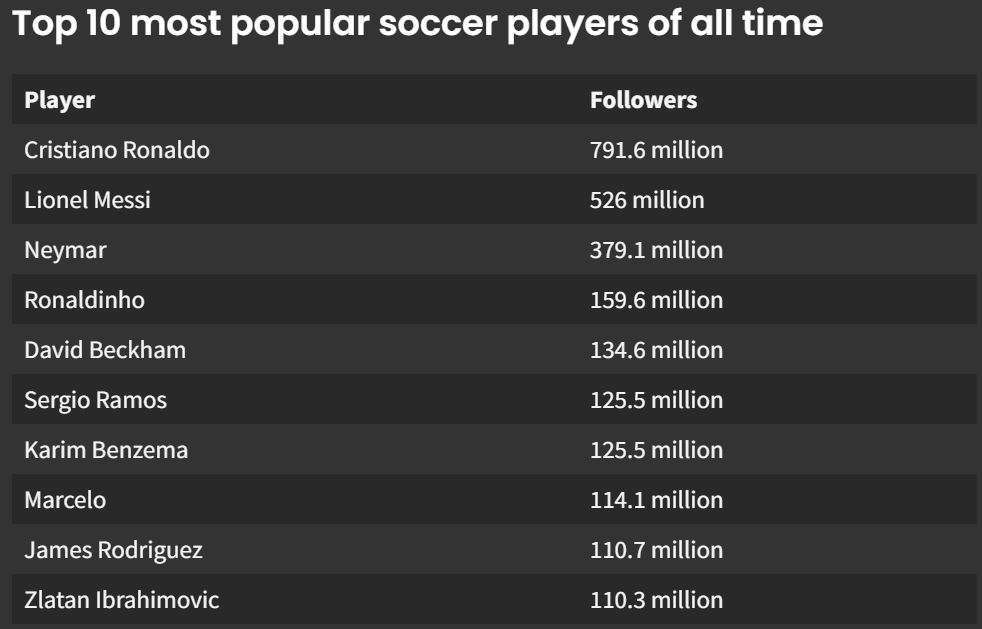Select the David Beckham name cell
Image resolution: width=982 pixels, height=629 pixels.
tap(105, 350)
